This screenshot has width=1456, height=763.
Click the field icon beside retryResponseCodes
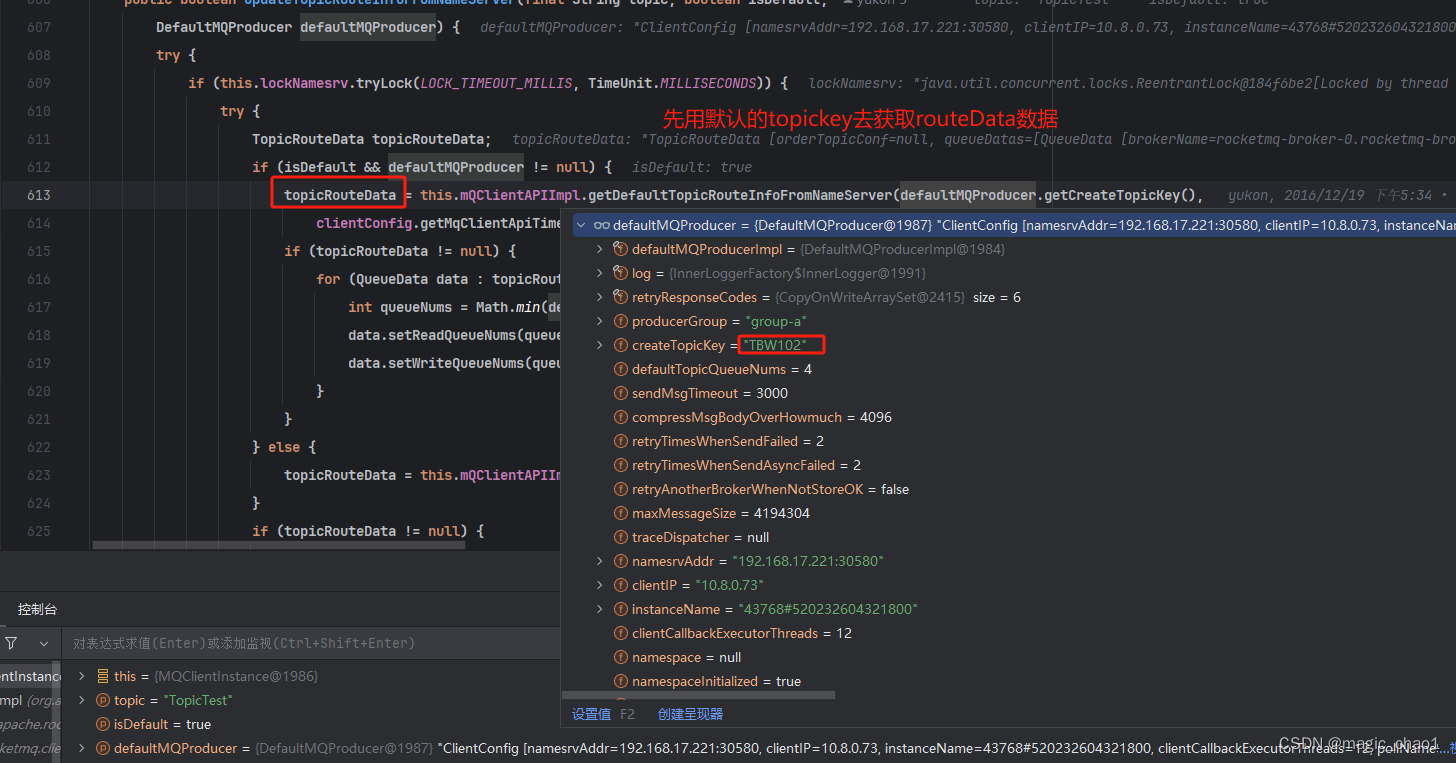pos(620,297)
